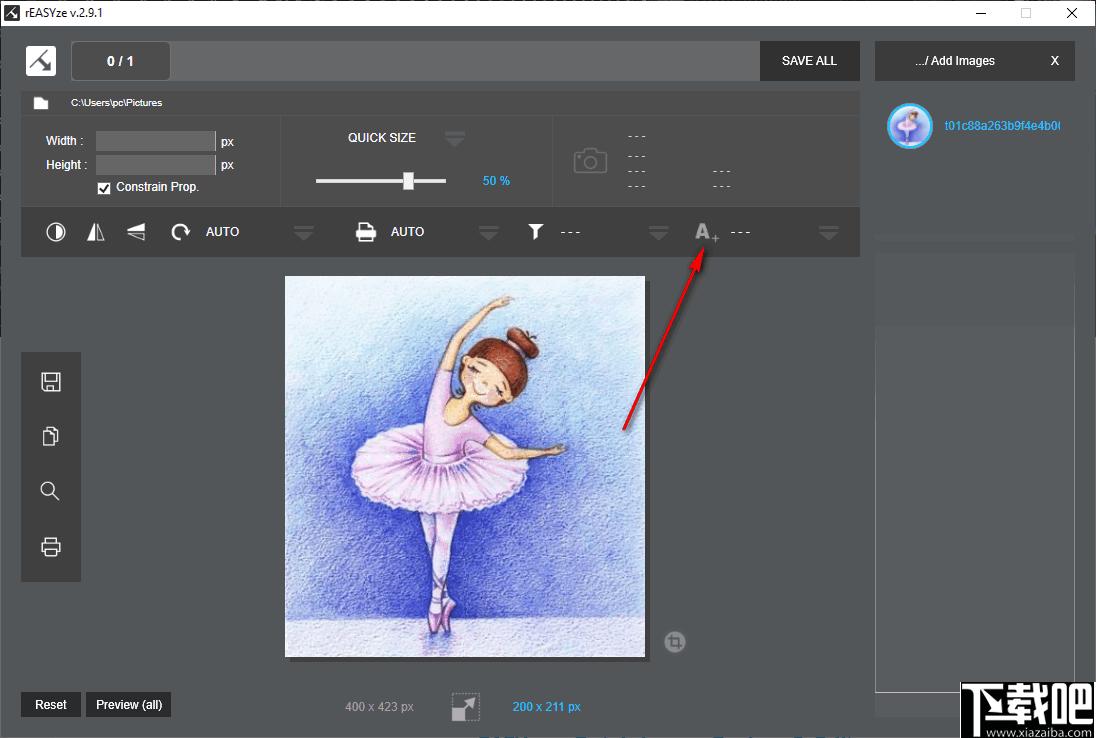Click the Height input field

tap(155, 165)
